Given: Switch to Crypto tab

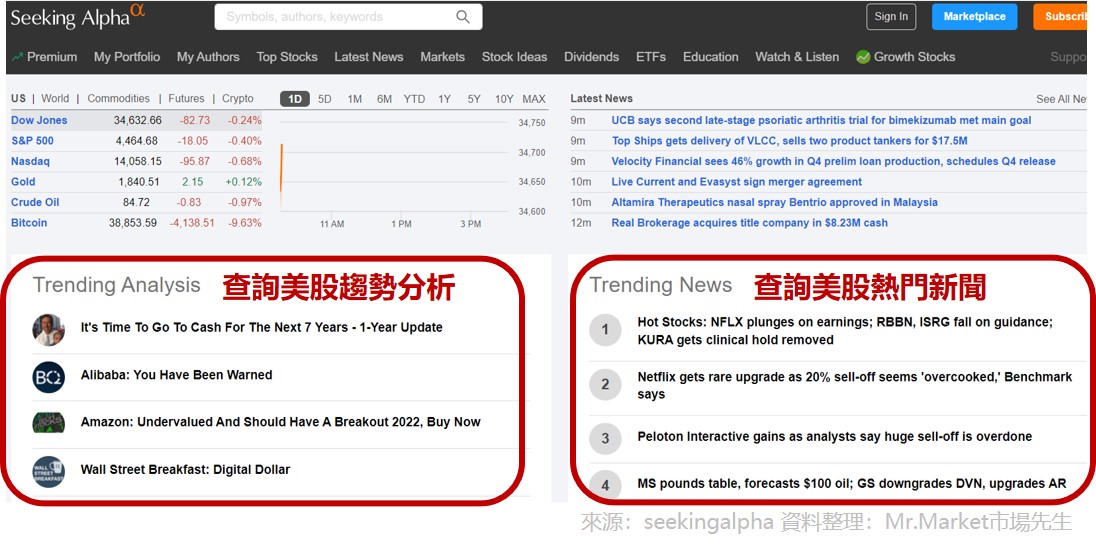Looking at the screenshot, I should 238,99.
